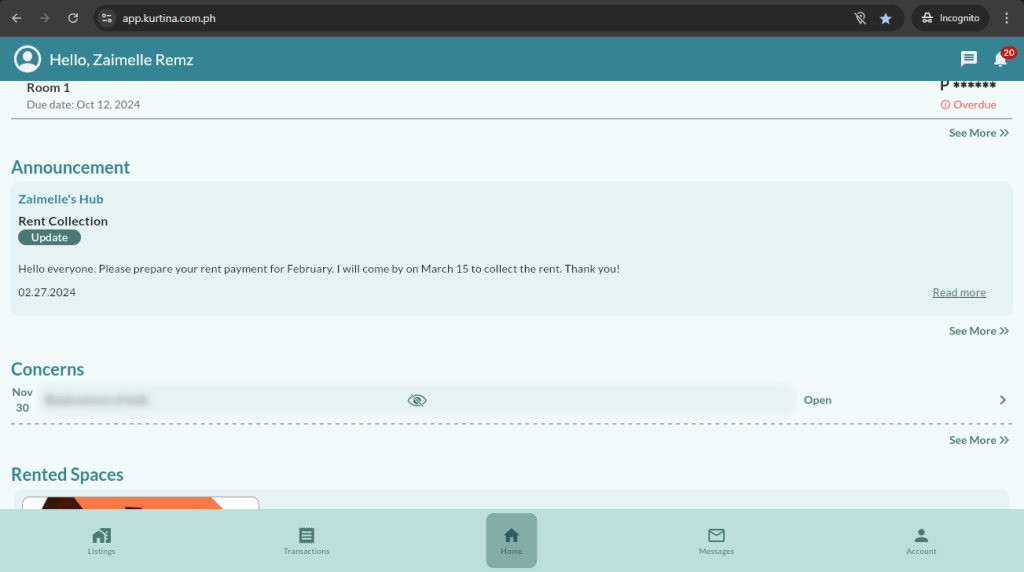
Task: Open the notifications bell icon
Action: click(1000, 59)
